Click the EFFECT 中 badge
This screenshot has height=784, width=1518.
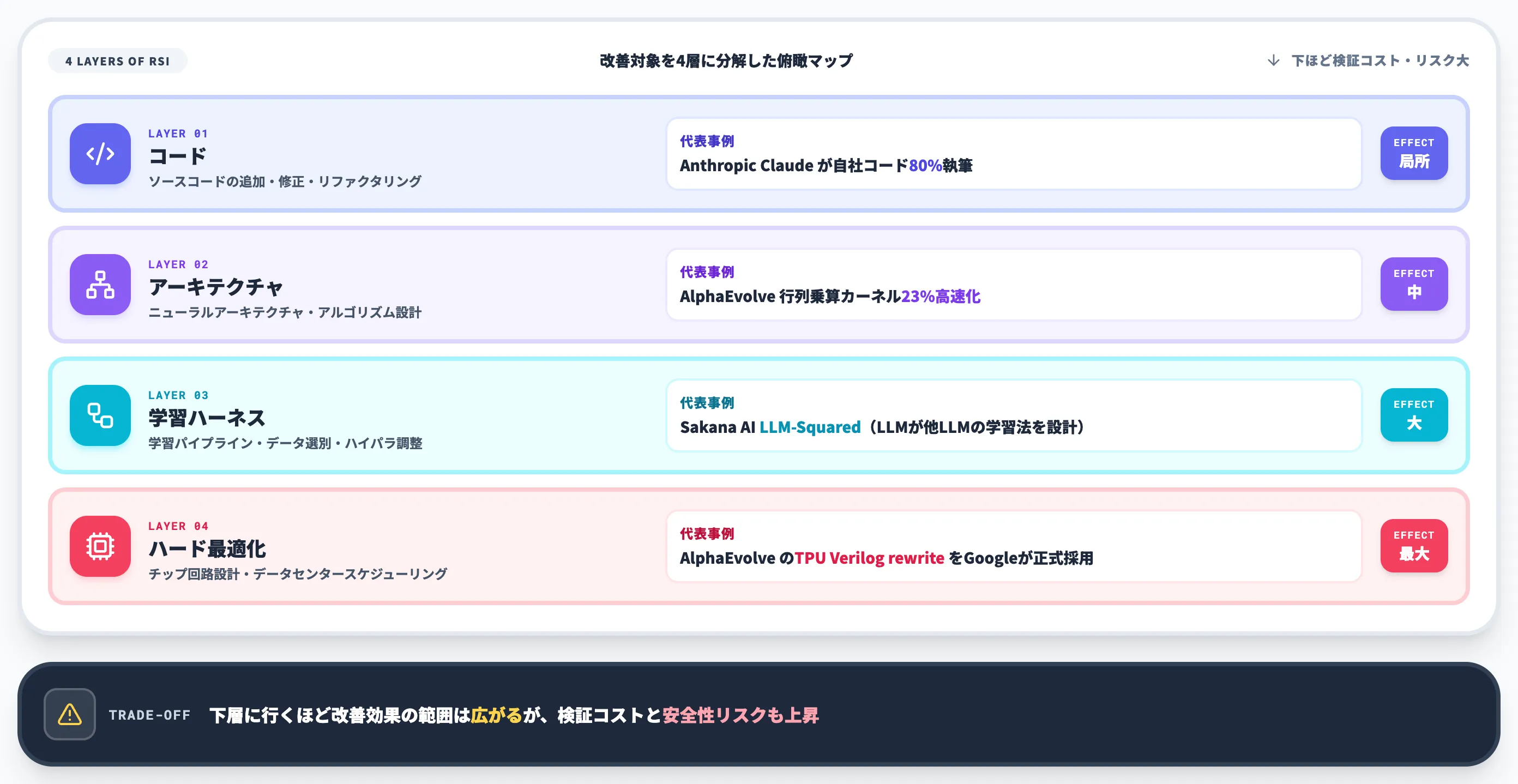[x=1414, y=284]
